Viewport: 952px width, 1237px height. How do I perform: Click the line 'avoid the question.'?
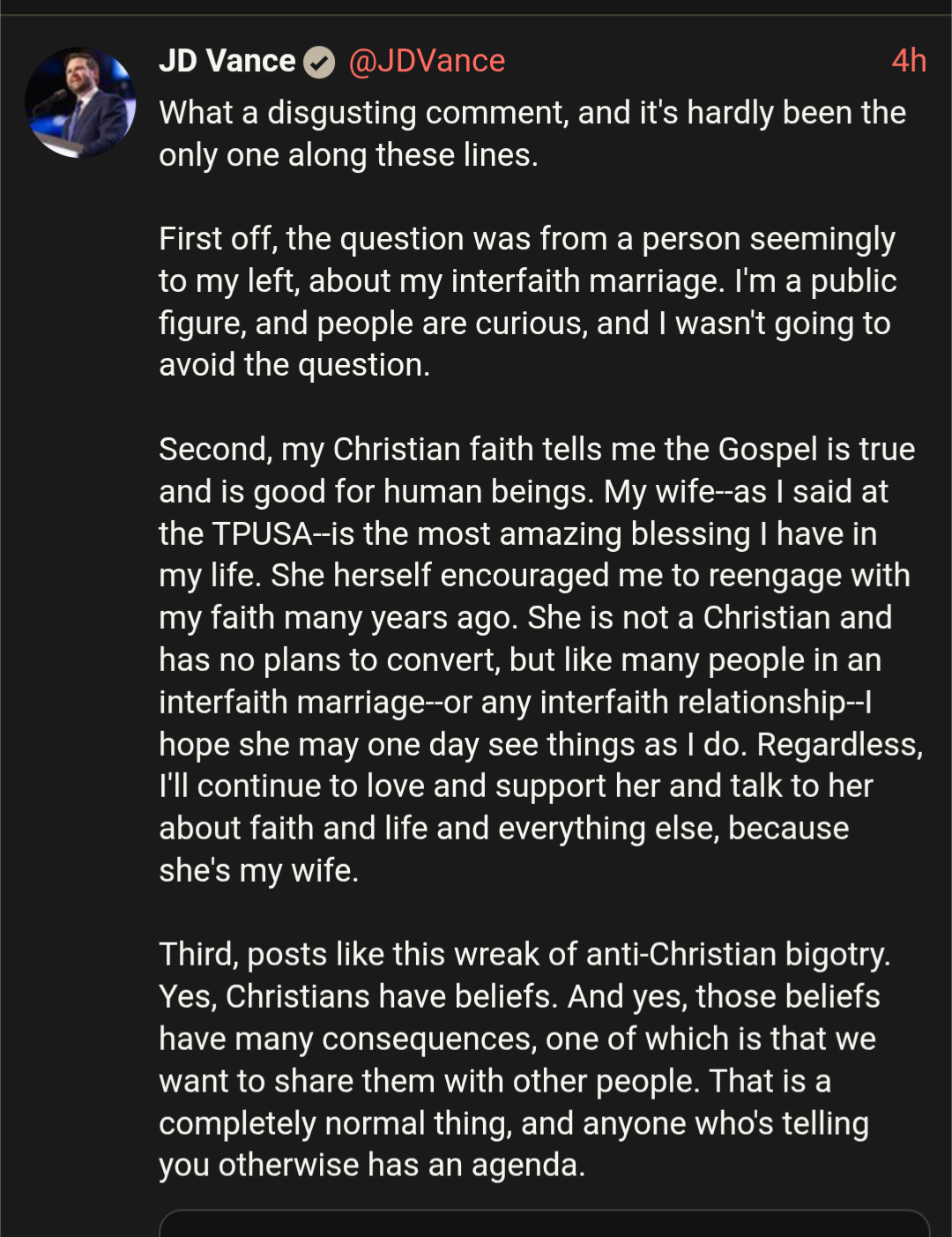pos(294,365)
